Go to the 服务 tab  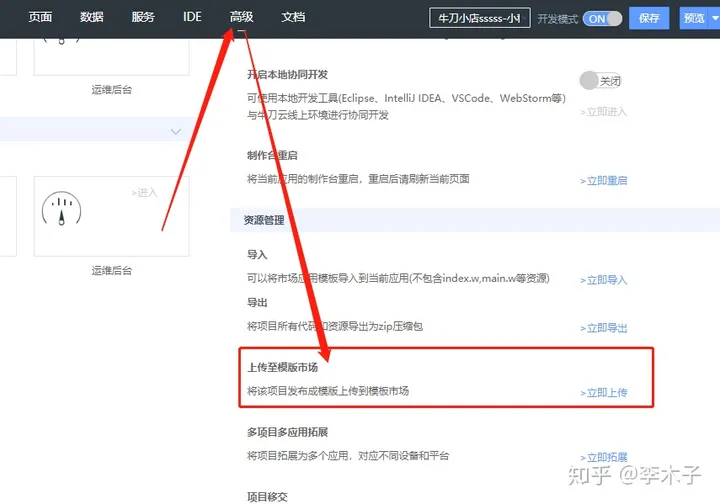pos(143,18)
